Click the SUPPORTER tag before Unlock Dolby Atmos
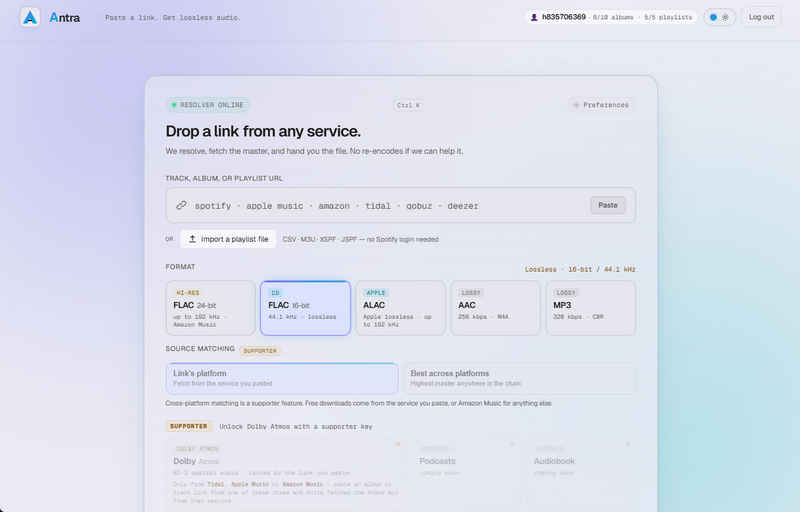800x512 pixels. click(188, 426)
